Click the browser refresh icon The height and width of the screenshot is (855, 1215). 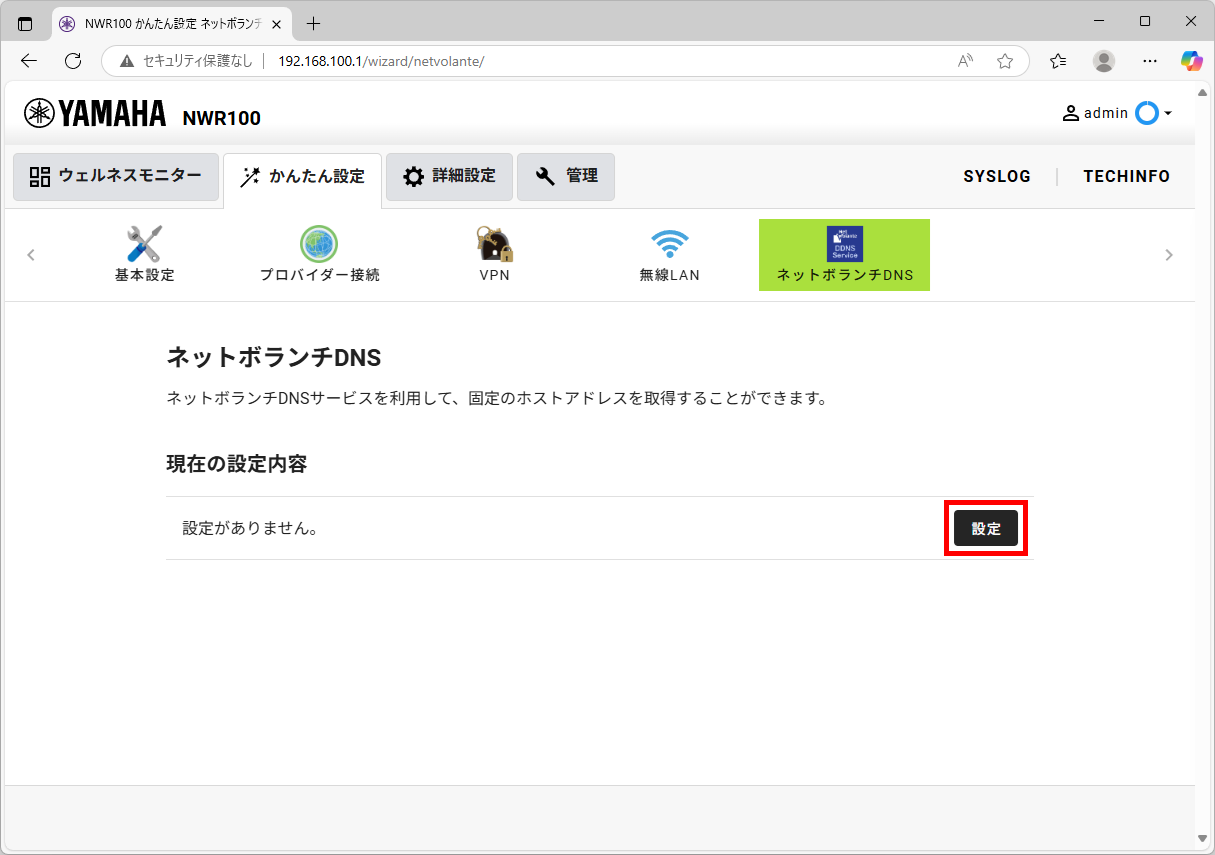click(x=73, y=61)
